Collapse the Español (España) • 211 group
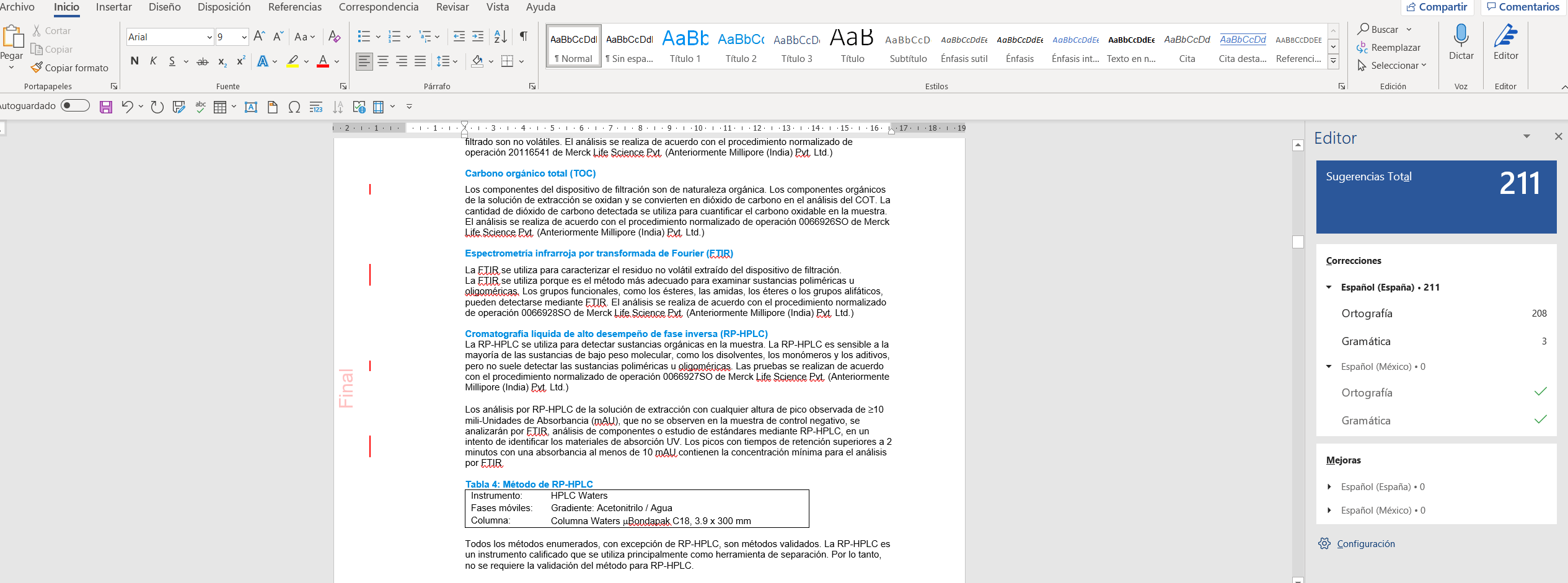Image resolution: width=1568 pixels, height=583 pixels. tap(1329, 287)
